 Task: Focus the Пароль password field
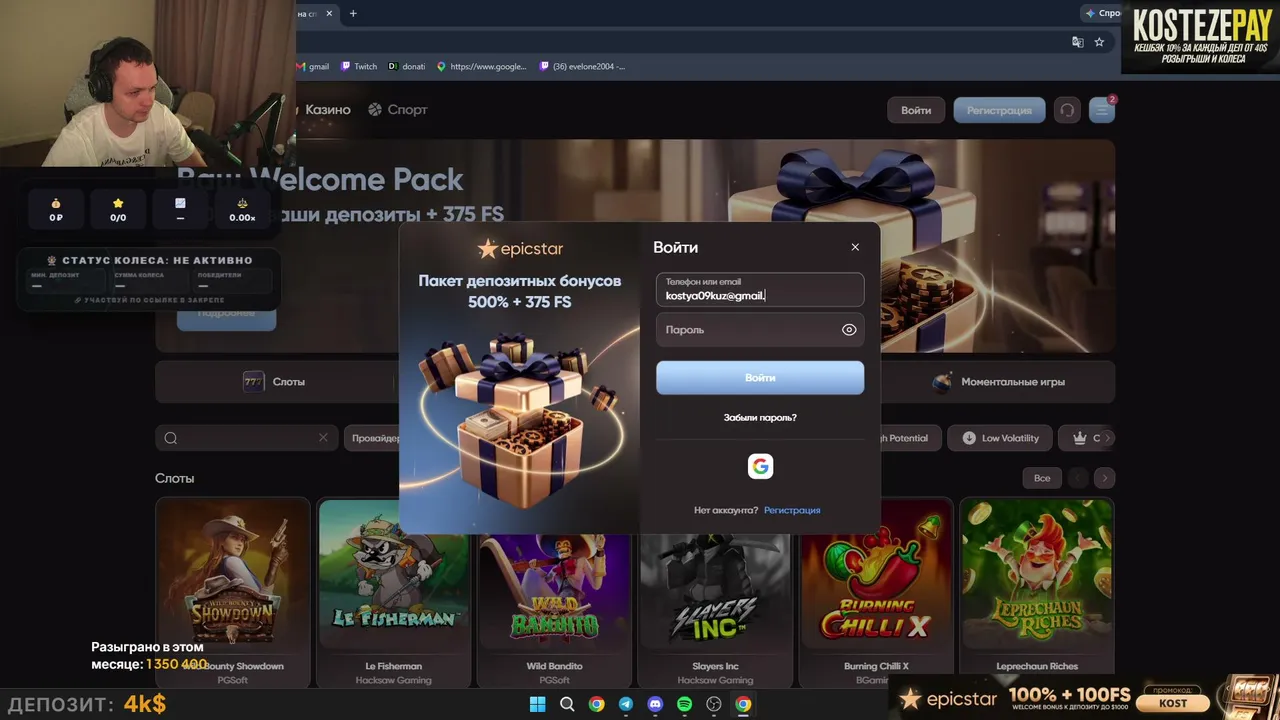760,330
